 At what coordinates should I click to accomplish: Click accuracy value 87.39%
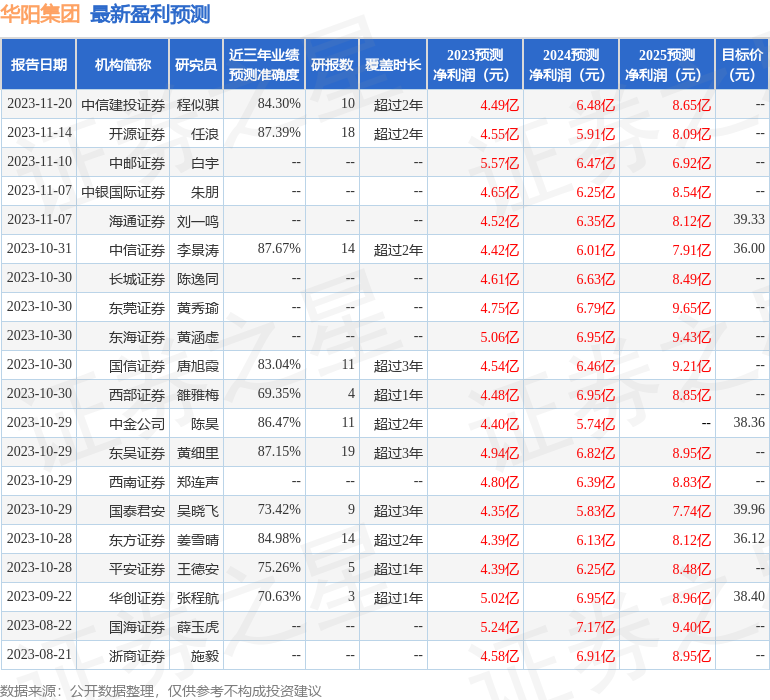(279, 133)
